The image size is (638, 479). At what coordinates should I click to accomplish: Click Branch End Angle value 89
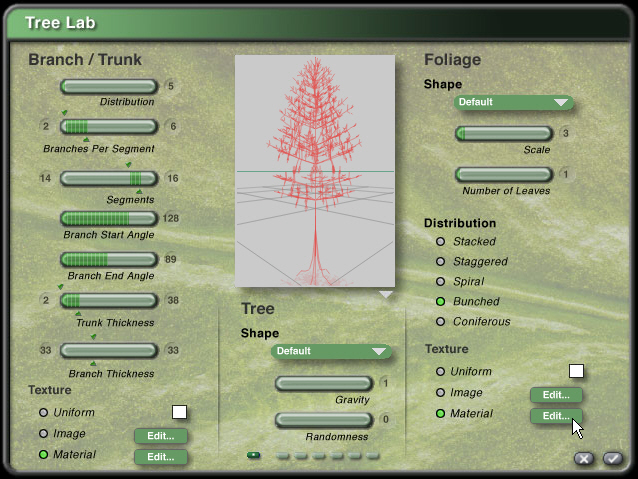[x=170, y=260]
